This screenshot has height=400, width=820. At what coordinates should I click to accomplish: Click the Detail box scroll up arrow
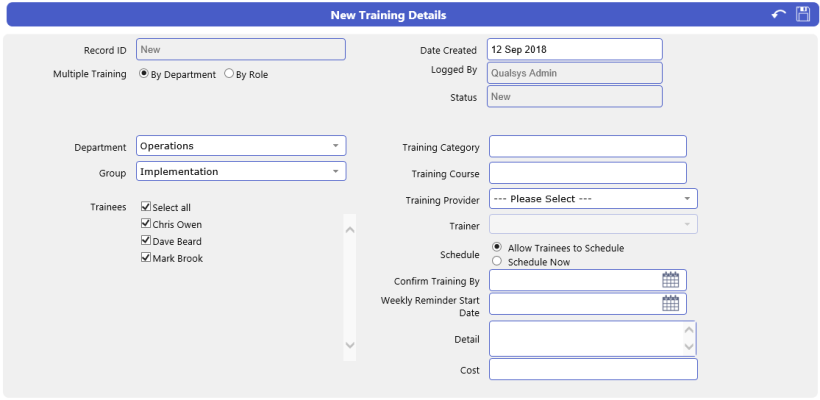[689, 330]
